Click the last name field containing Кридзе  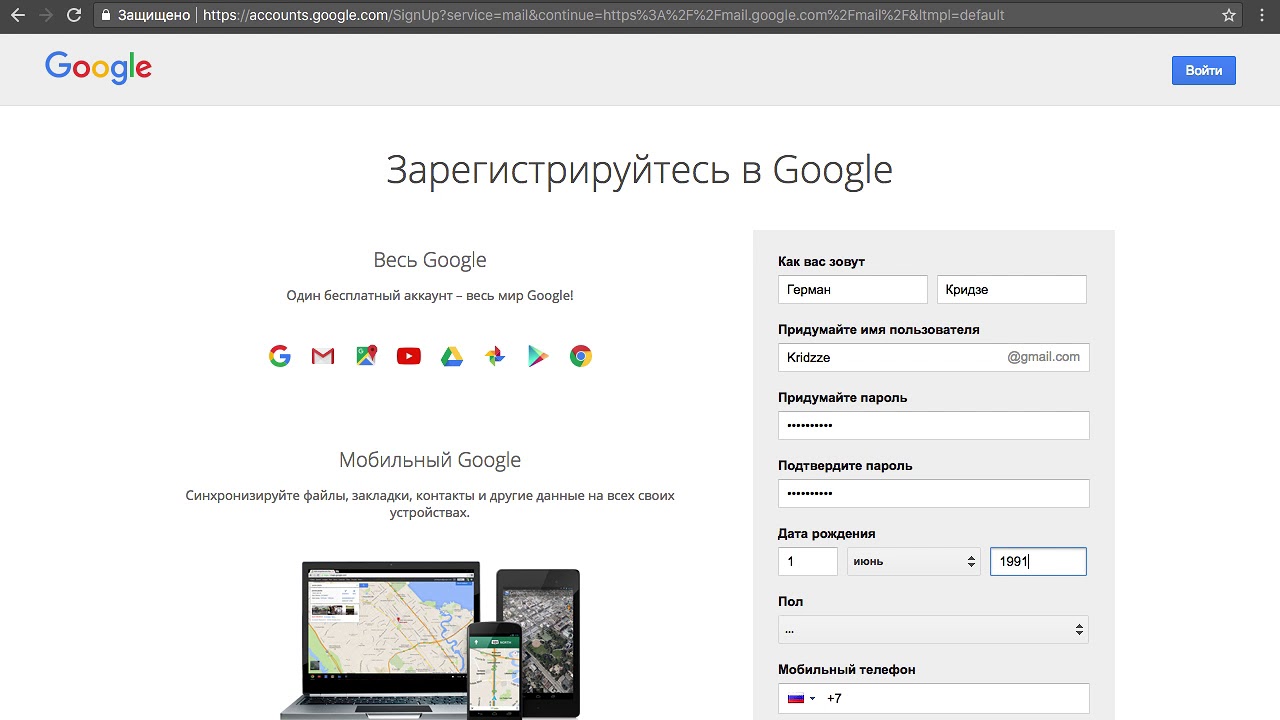(x=1011, y=289)
